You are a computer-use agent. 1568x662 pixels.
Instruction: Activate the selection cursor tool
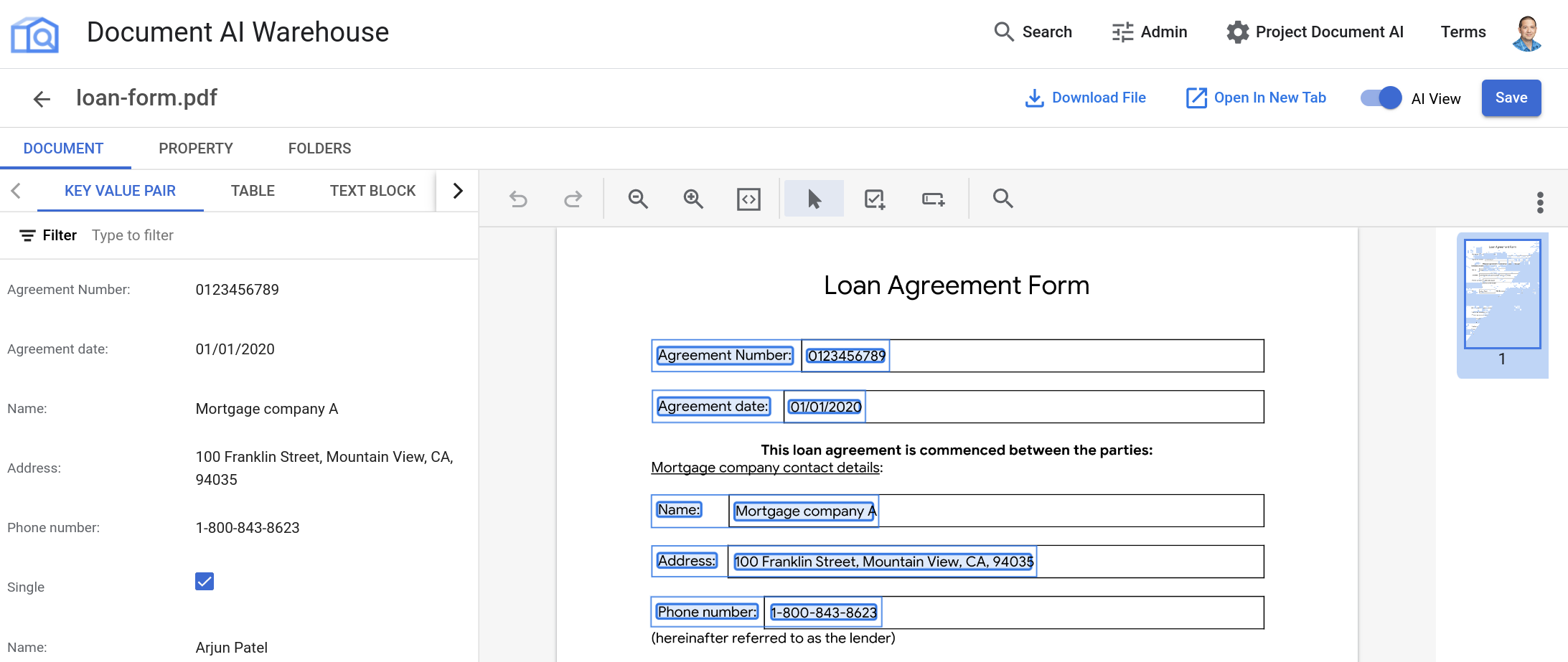pyautogui.click(x=813, y=199)
